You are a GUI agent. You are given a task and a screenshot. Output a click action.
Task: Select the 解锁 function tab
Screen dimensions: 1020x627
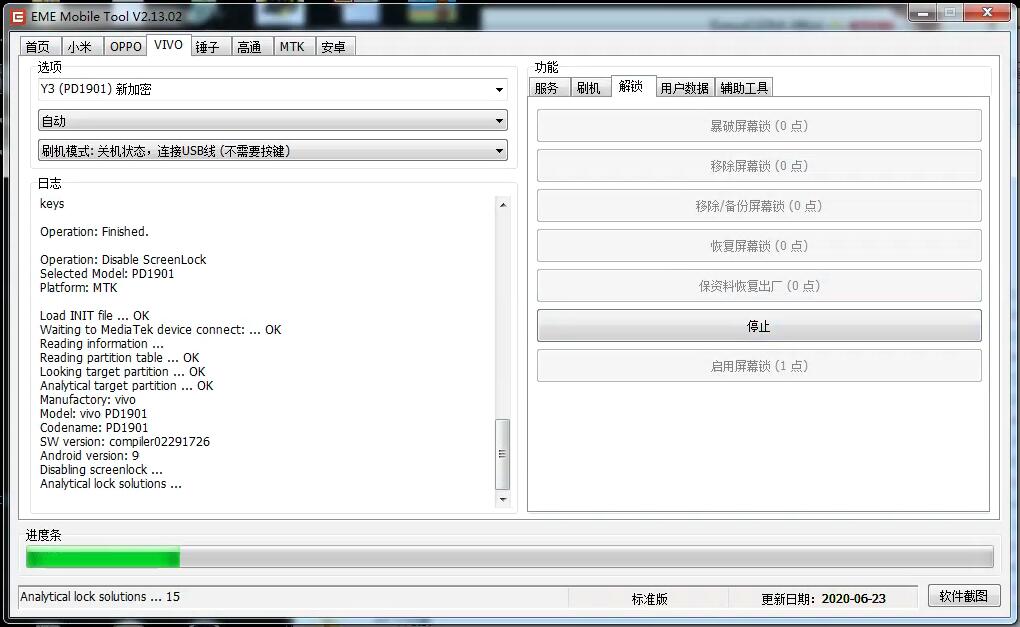tap(632, 86)
